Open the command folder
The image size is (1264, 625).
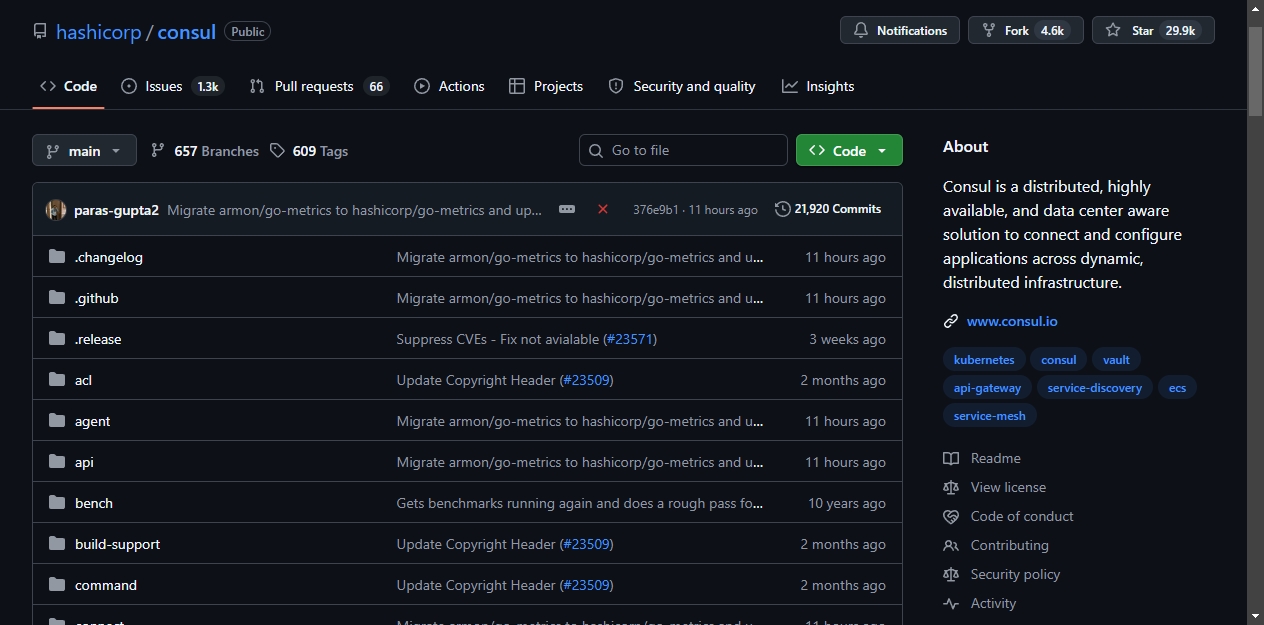point(106,585)
